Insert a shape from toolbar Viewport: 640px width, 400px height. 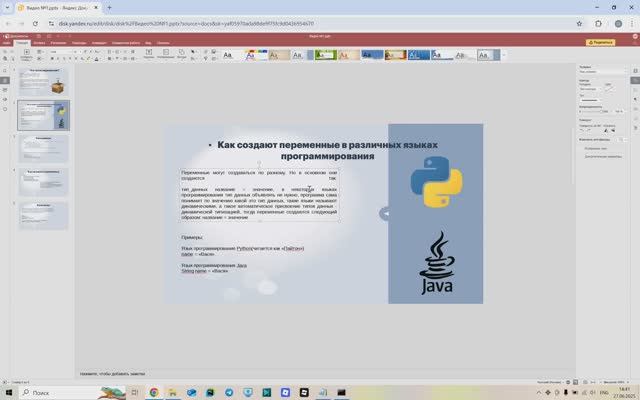[x=182, y=54]
